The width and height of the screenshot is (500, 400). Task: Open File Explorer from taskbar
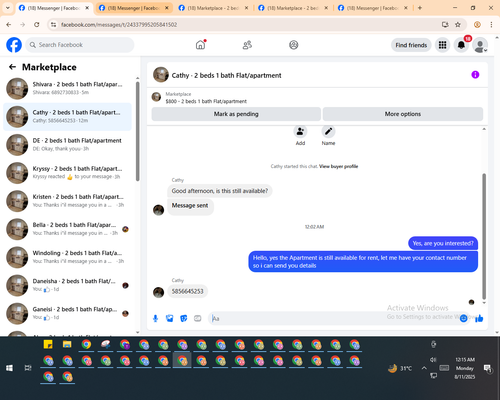(x=67, y=344)
